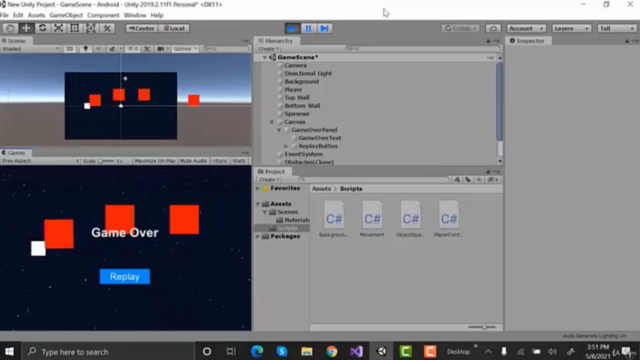The height and width of the screenshot is (360, 640).
Task: Collapse GameScene root in Hierarchy
Action: point(265,58)
